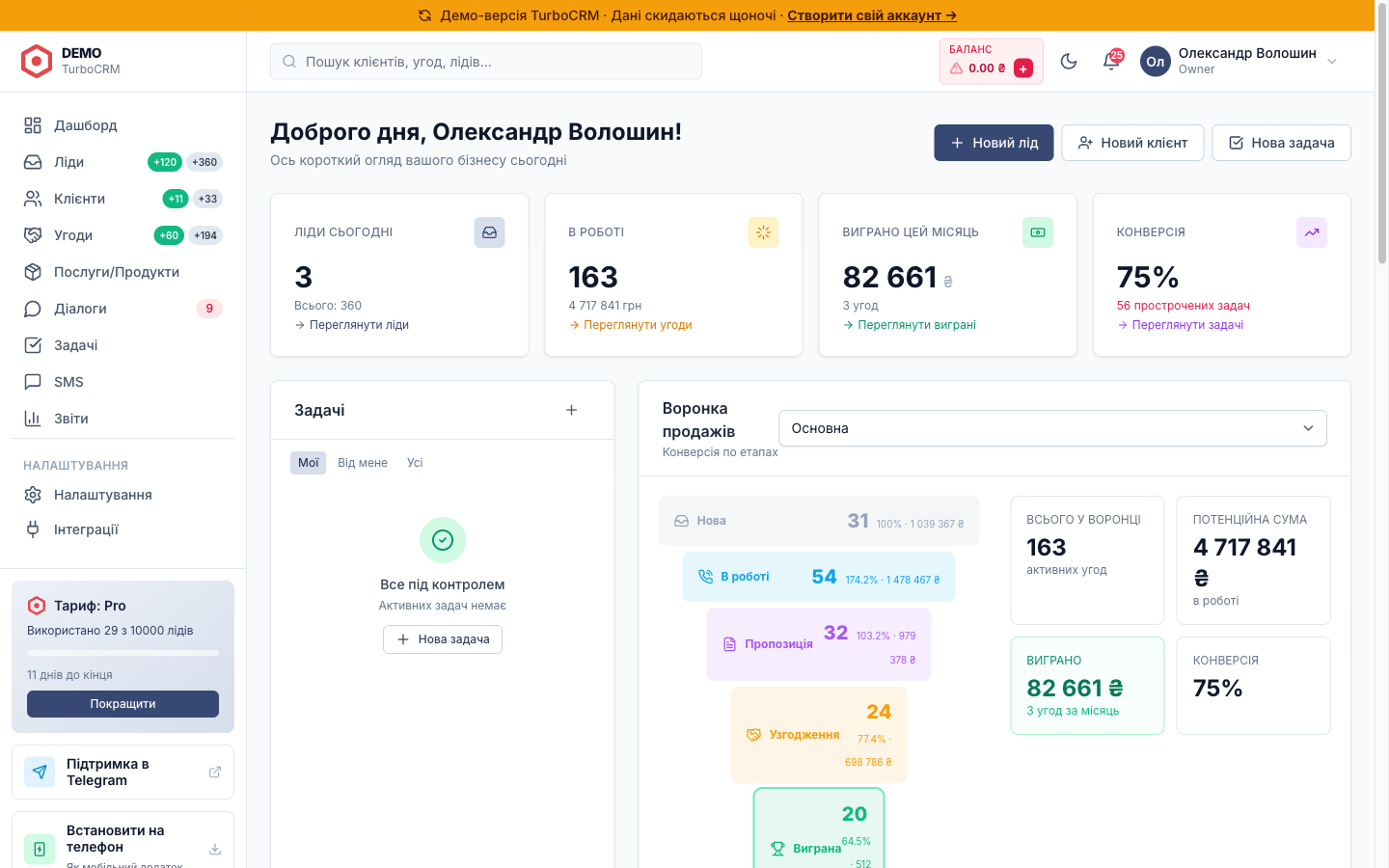Open Задачі in the sidebar
The image size is (1389, 868).
tap(123, 345)
